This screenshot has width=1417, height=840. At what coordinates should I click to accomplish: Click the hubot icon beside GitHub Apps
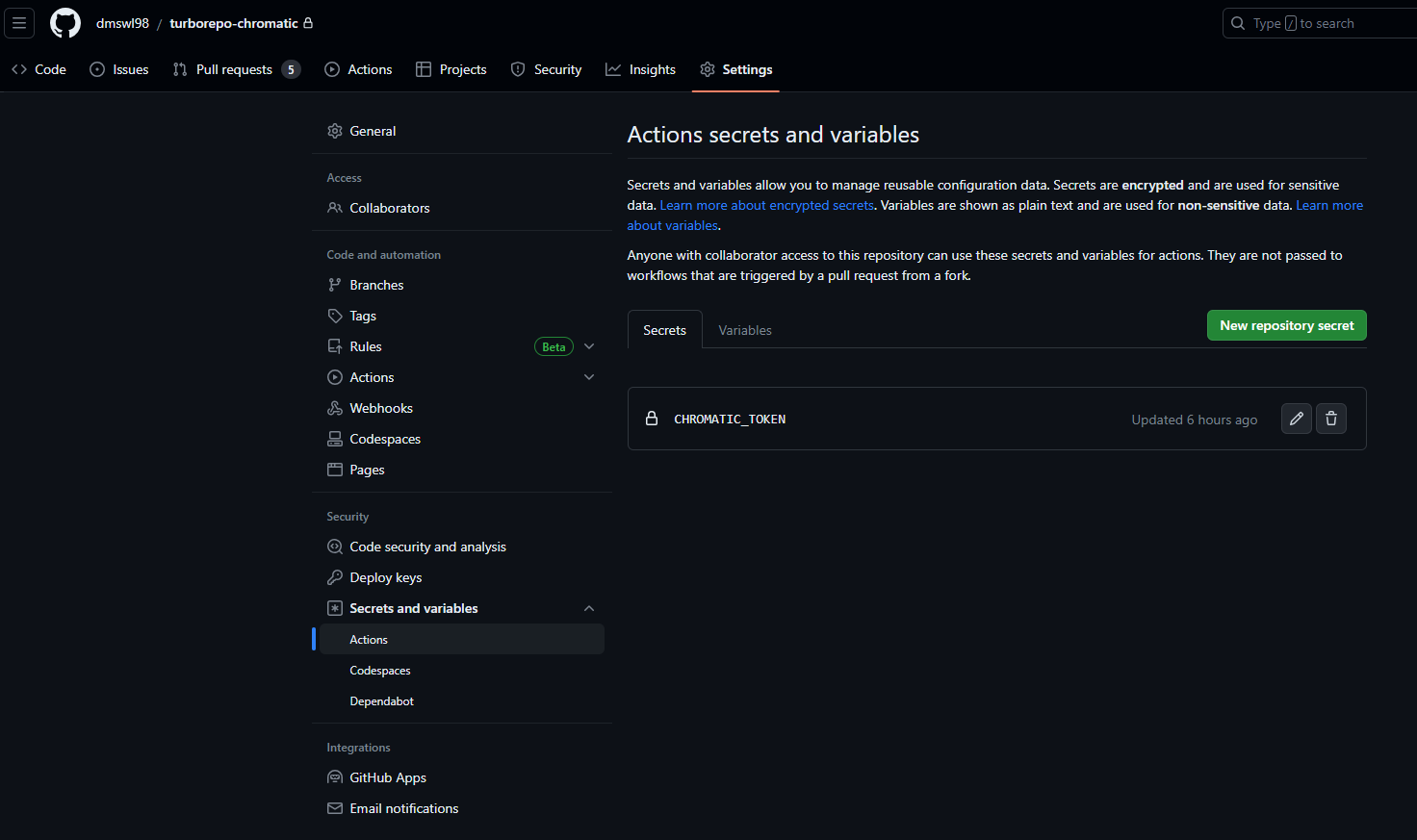click(335, 777)
